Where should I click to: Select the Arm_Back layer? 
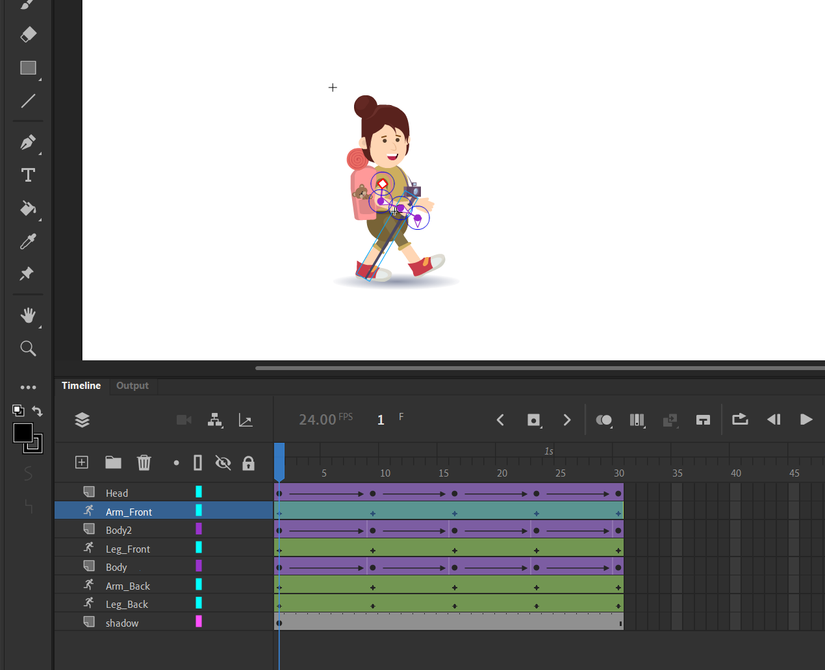point(130,585)
